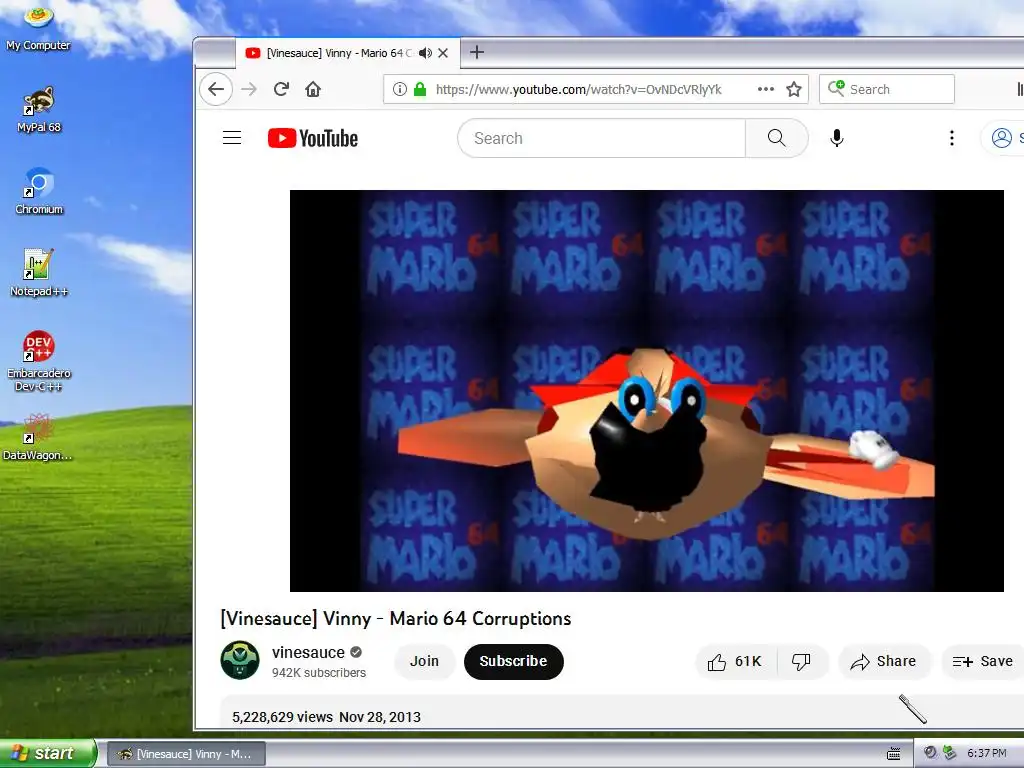Viewport: 1024px width, 768px height.
Task: Click the 6:37 PM clock
Action: (x=987, y=754)
